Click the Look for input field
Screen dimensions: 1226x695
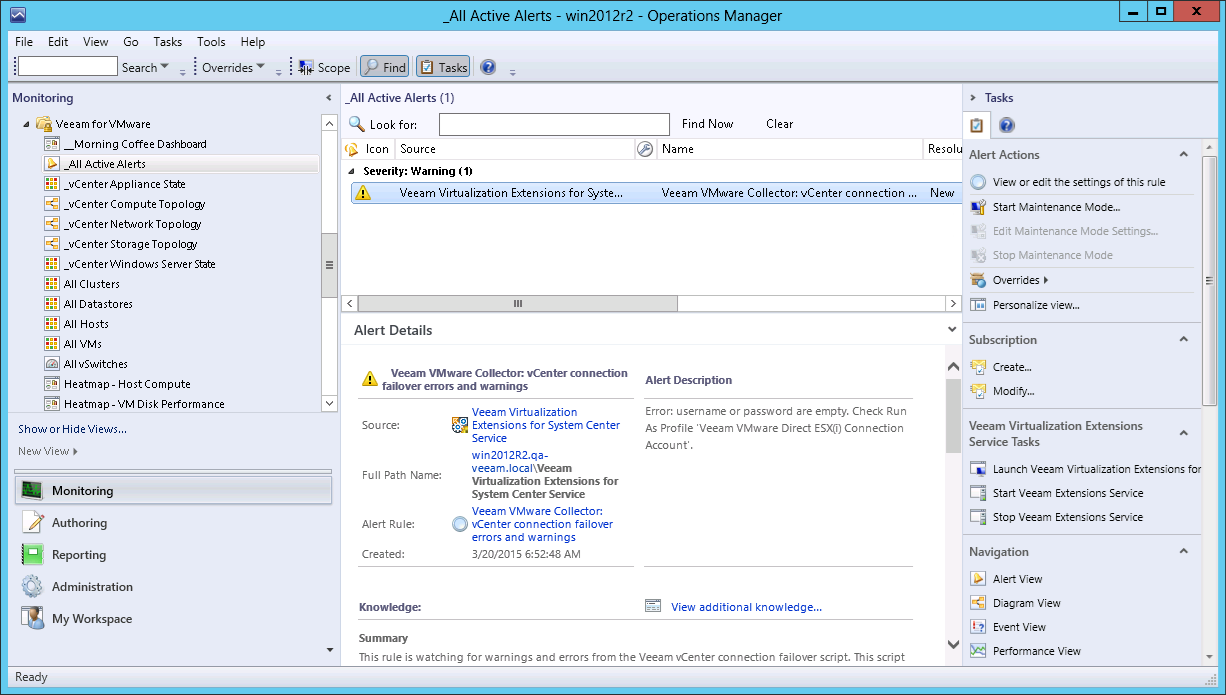pos(554,124)
